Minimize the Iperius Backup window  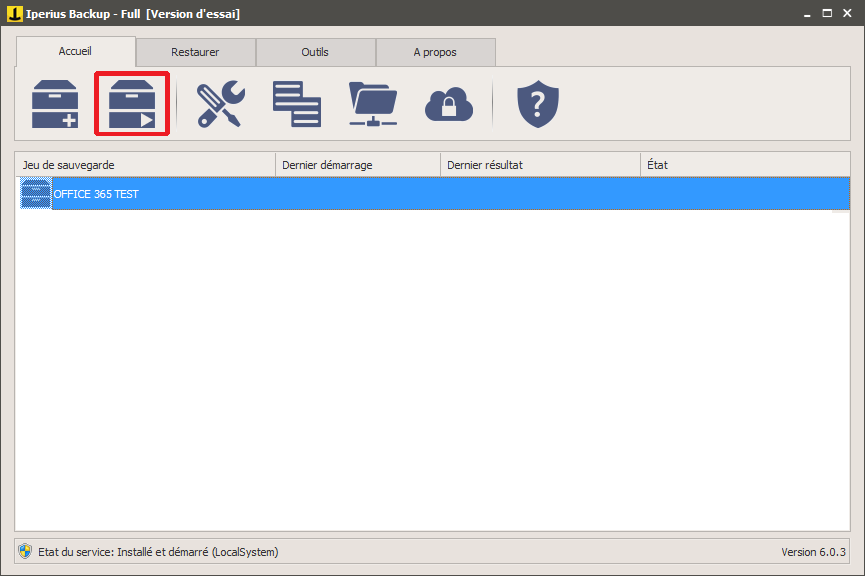click(807, 14)
